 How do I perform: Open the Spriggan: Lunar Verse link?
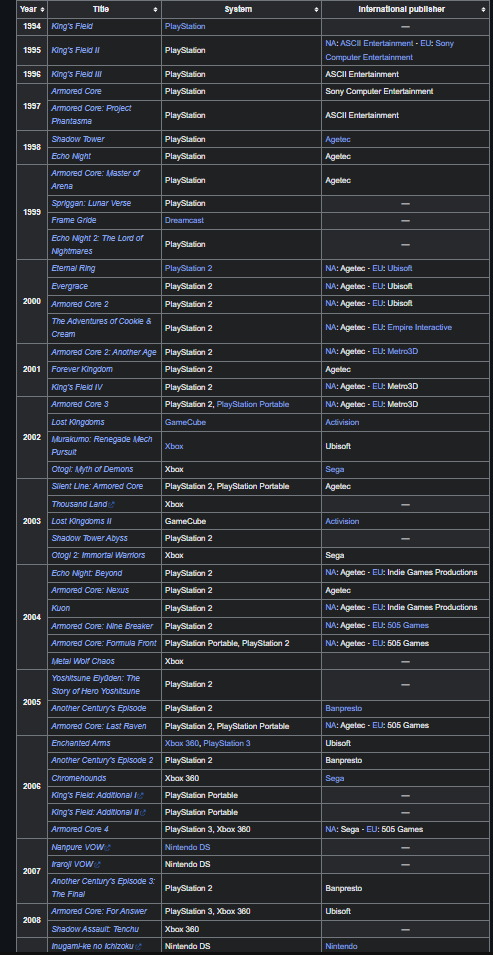91,203
